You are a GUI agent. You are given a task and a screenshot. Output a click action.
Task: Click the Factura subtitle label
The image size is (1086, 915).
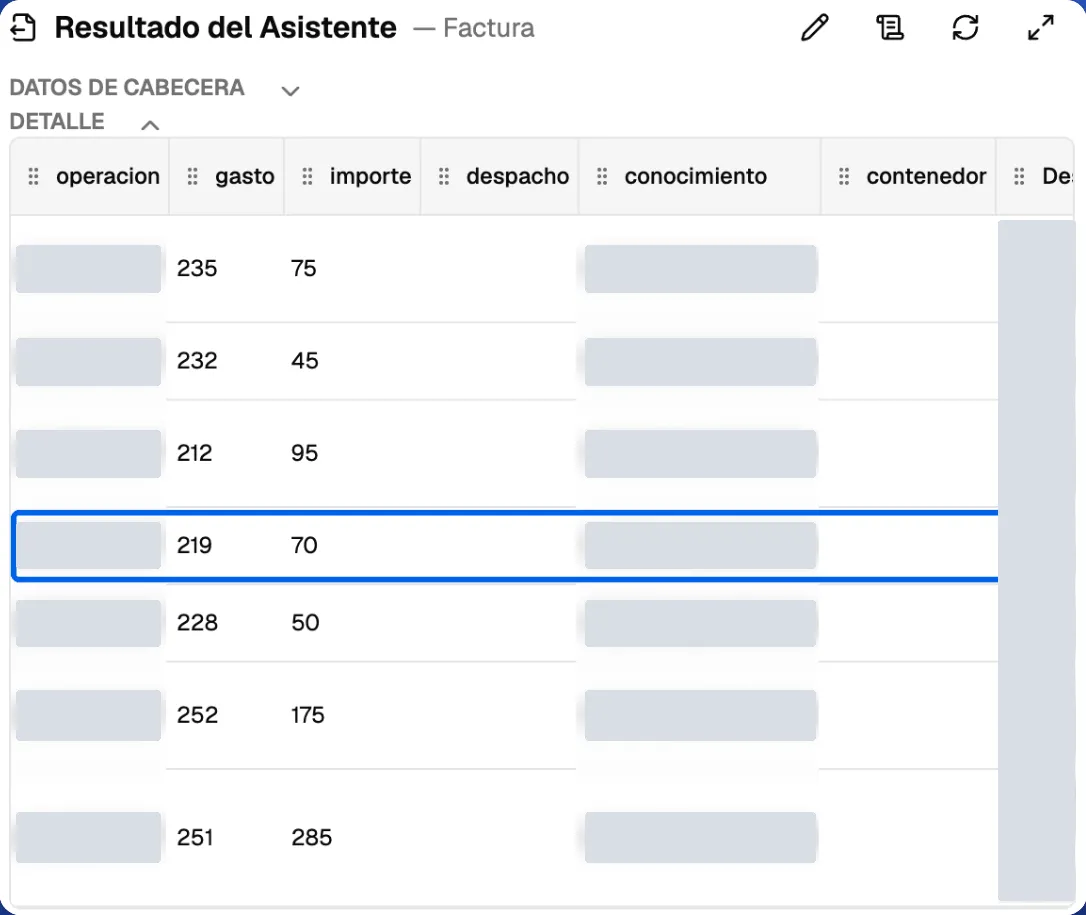click(488, 28)
